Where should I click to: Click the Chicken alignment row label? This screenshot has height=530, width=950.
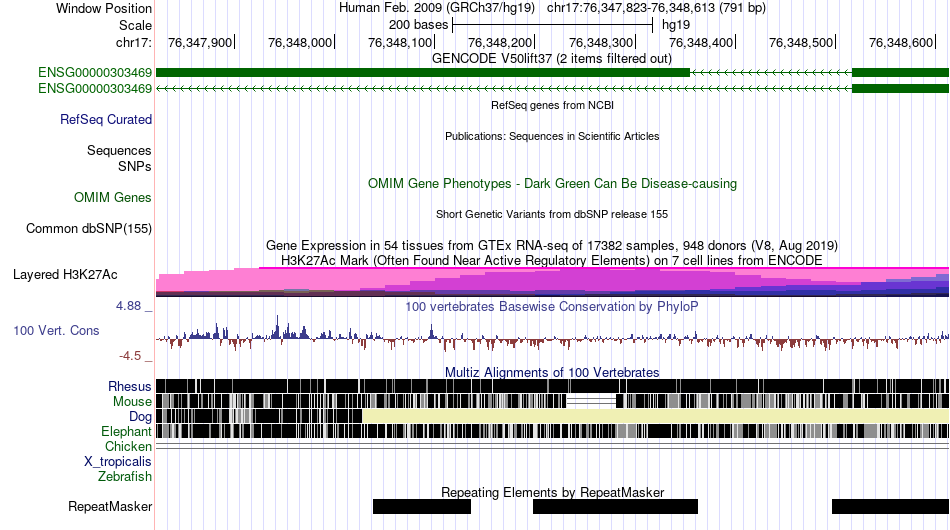128,446
